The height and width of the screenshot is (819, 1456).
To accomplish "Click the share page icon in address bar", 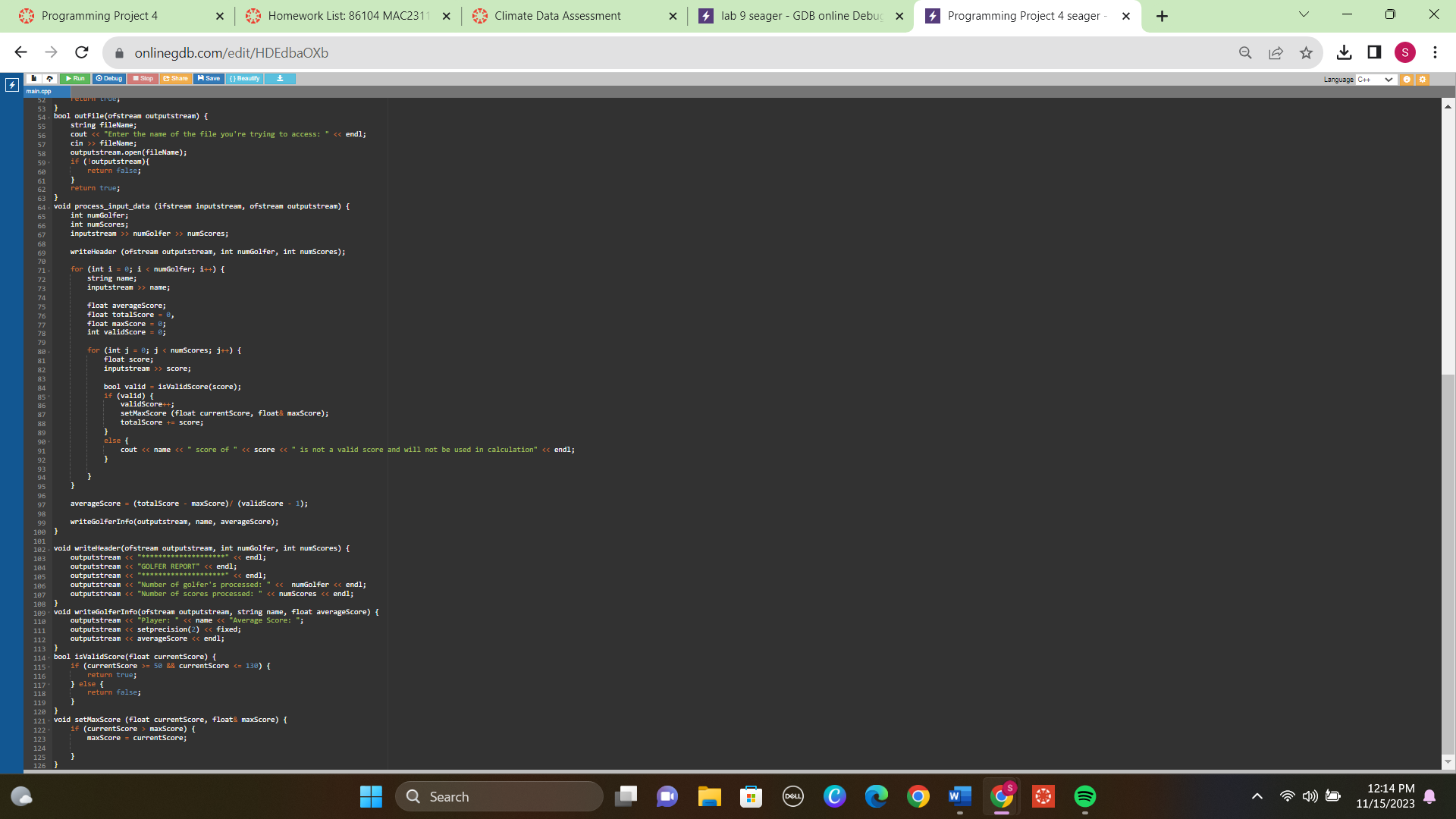I will pos(1276,52).
